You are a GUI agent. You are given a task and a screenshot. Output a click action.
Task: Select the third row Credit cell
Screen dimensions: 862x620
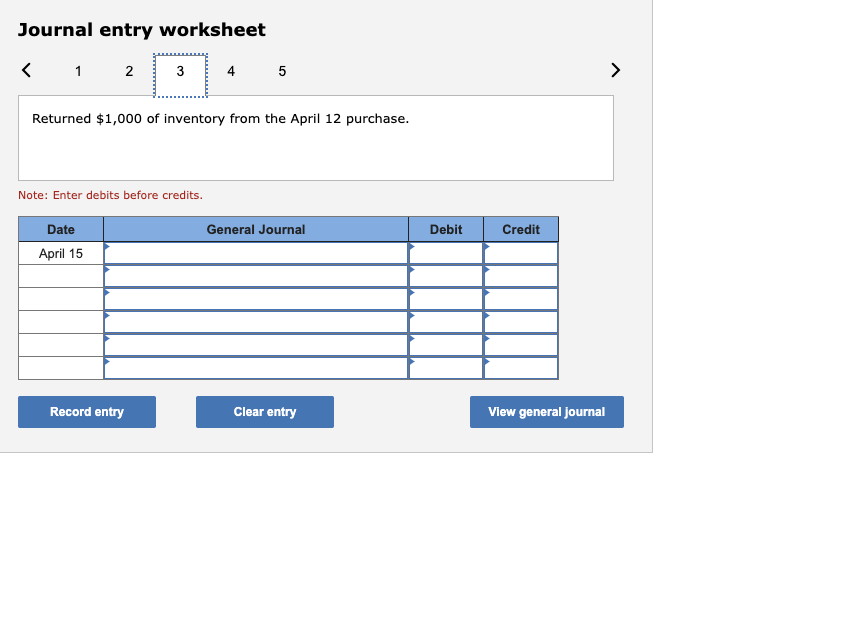click(521, 300)
